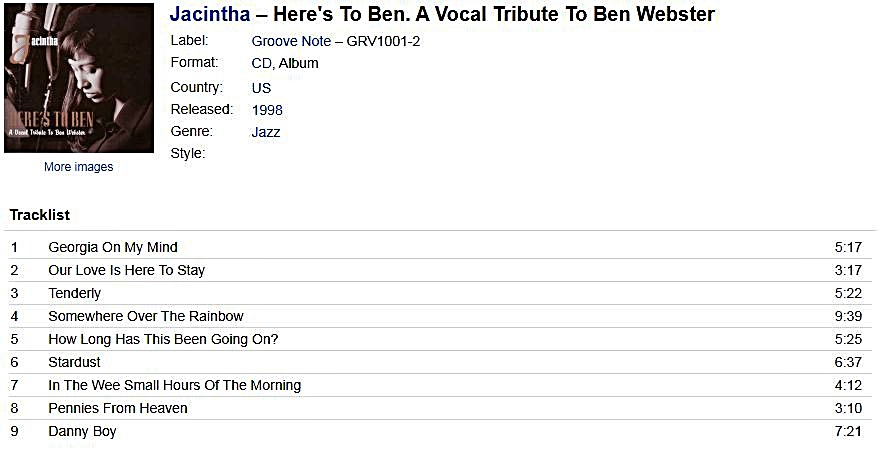
Task: Click the US country value
Action: point(261,88)
